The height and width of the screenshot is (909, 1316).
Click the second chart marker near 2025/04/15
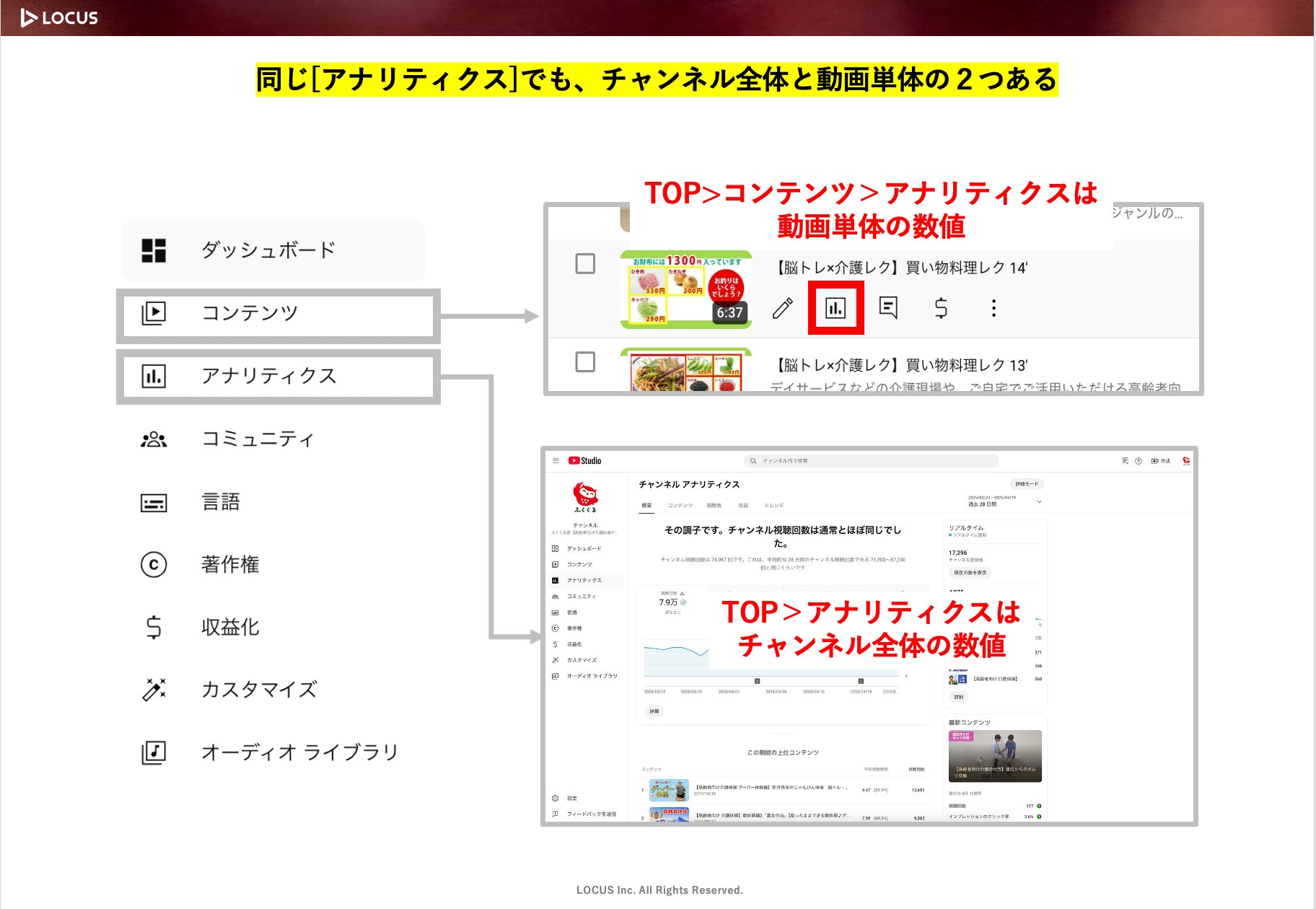coord(861,681)
